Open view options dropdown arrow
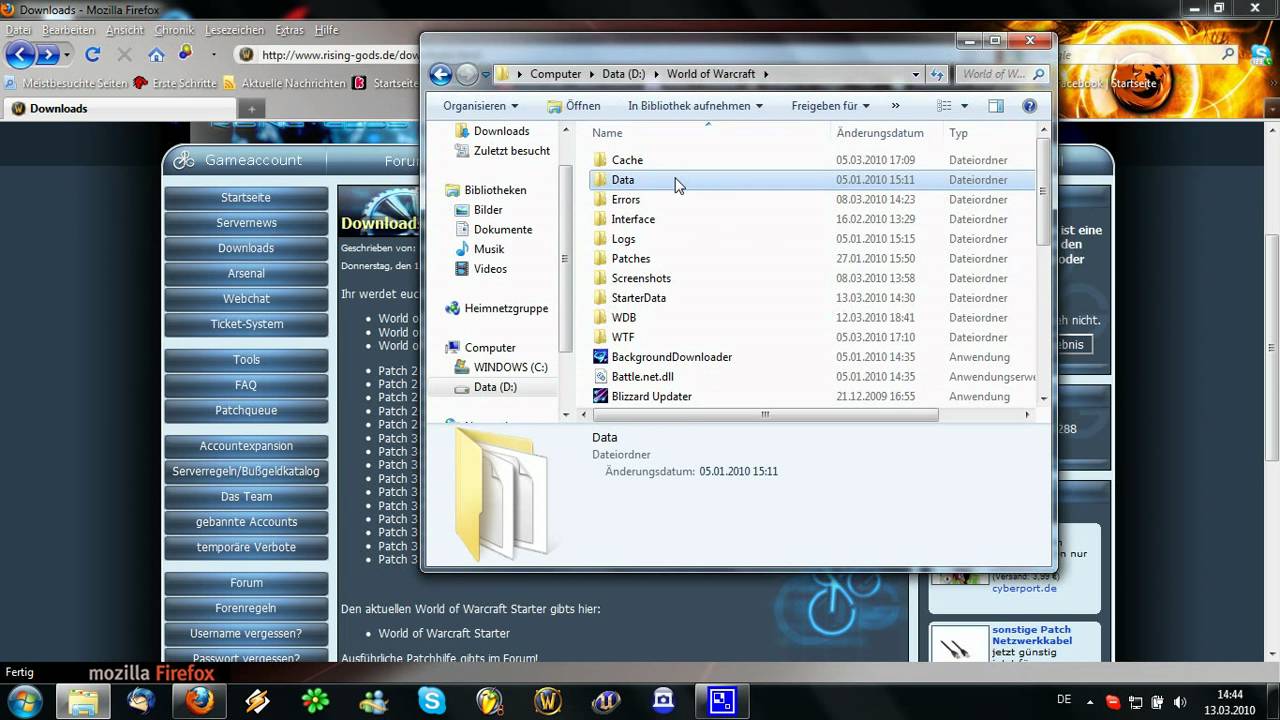Viewport: 1280px width, 720px height. click(964, 105)
